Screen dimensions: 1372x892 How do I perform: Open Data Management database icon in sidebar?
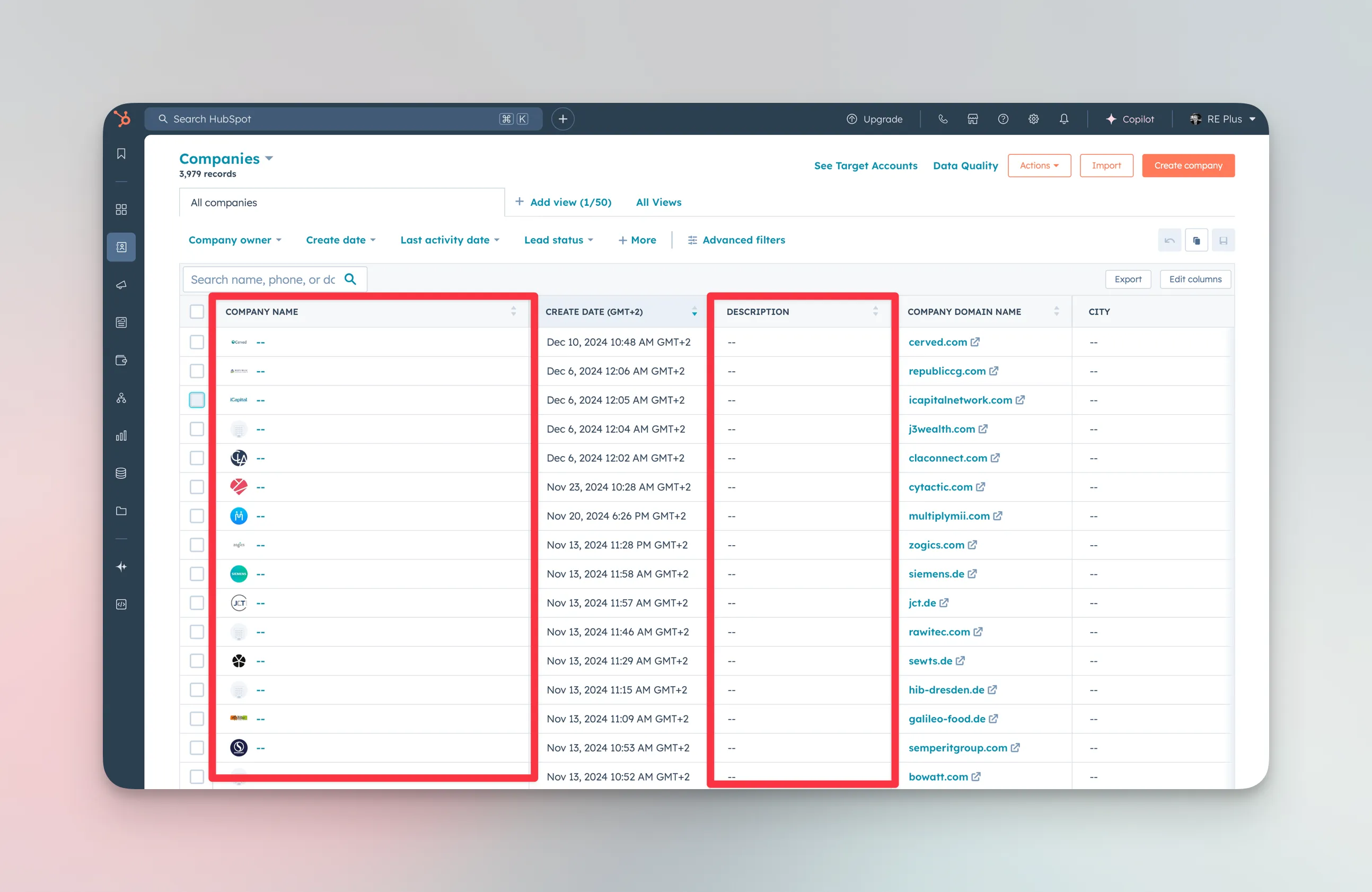121,474
